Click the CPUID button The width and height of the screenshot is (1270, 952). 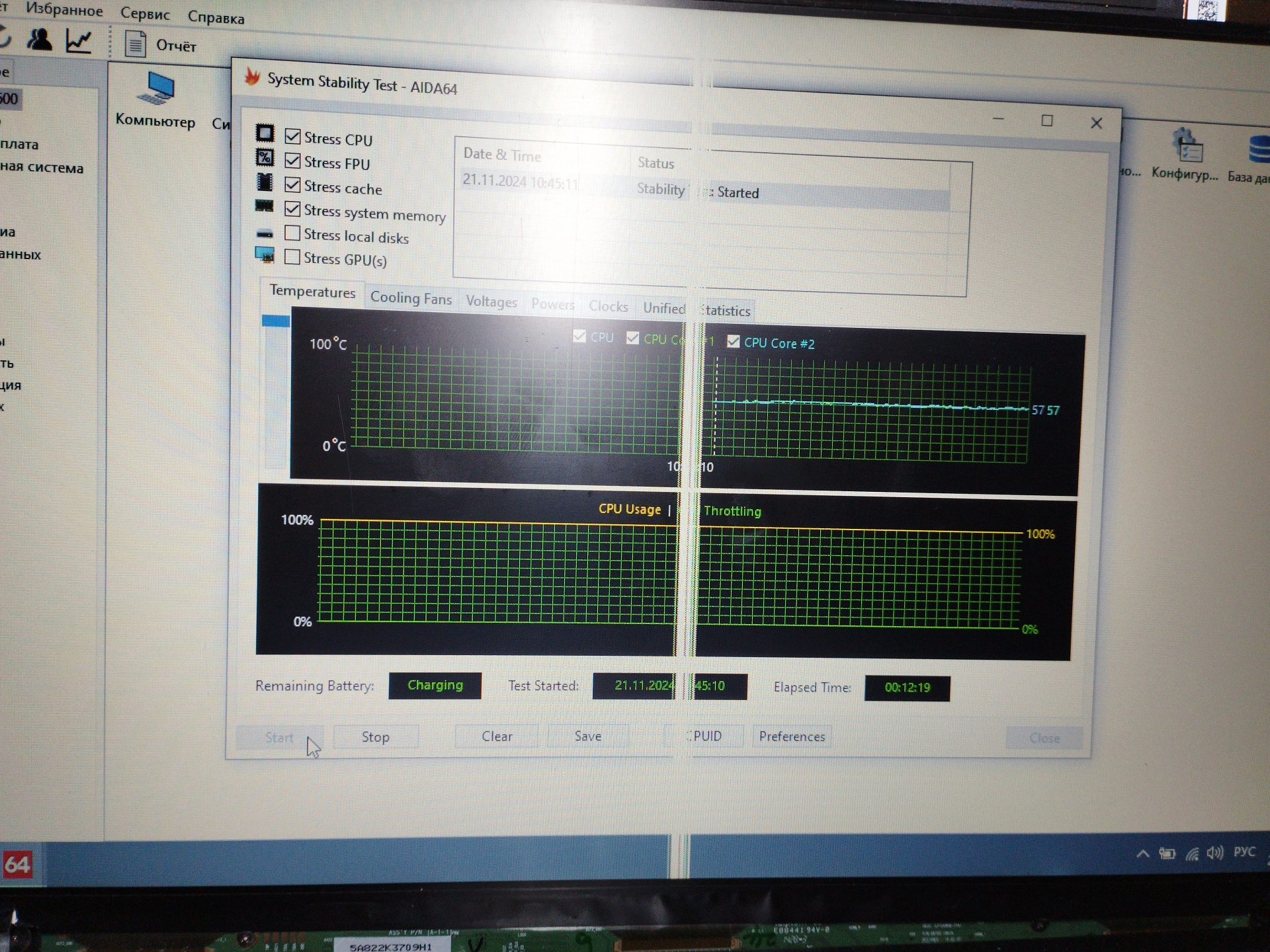tap(704, 736)
